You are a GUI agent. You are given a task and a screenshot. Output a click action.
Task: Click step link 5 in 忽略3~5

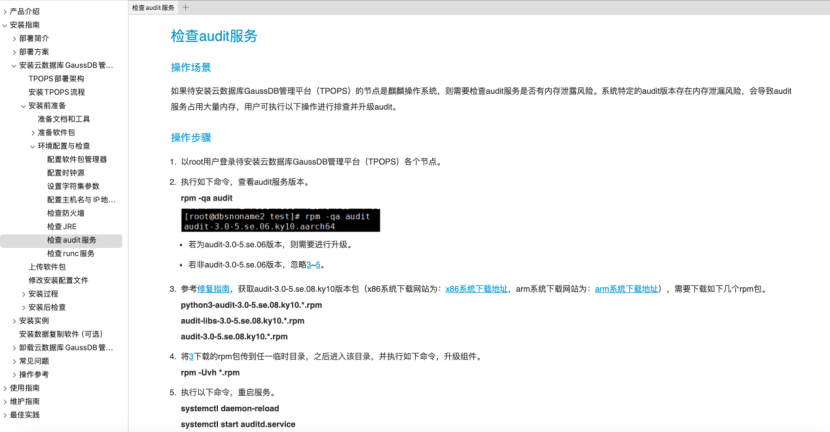coord(318,265)
